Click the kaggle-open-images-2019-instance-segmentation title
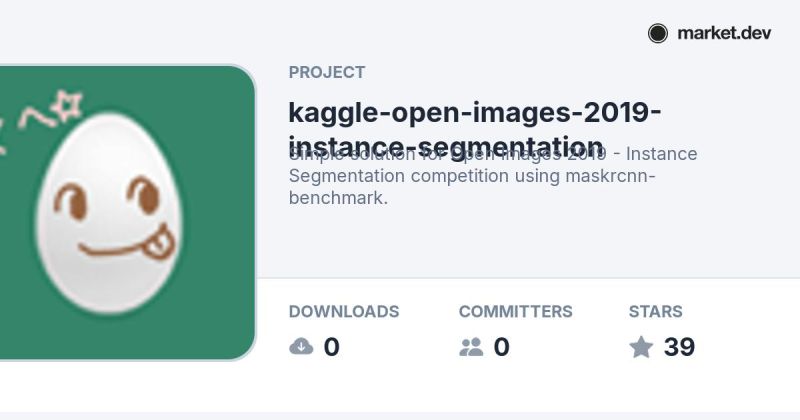The width and height of the screenshot is (800, 420). coord(474,130)
